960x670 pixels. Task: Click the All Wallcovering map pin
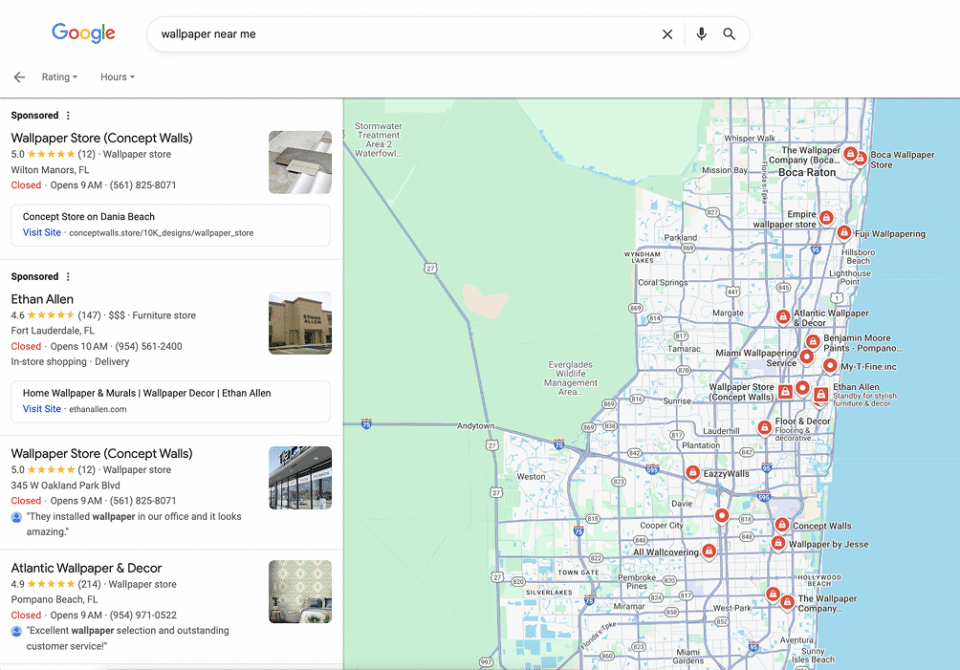click(x=708, y=550)
